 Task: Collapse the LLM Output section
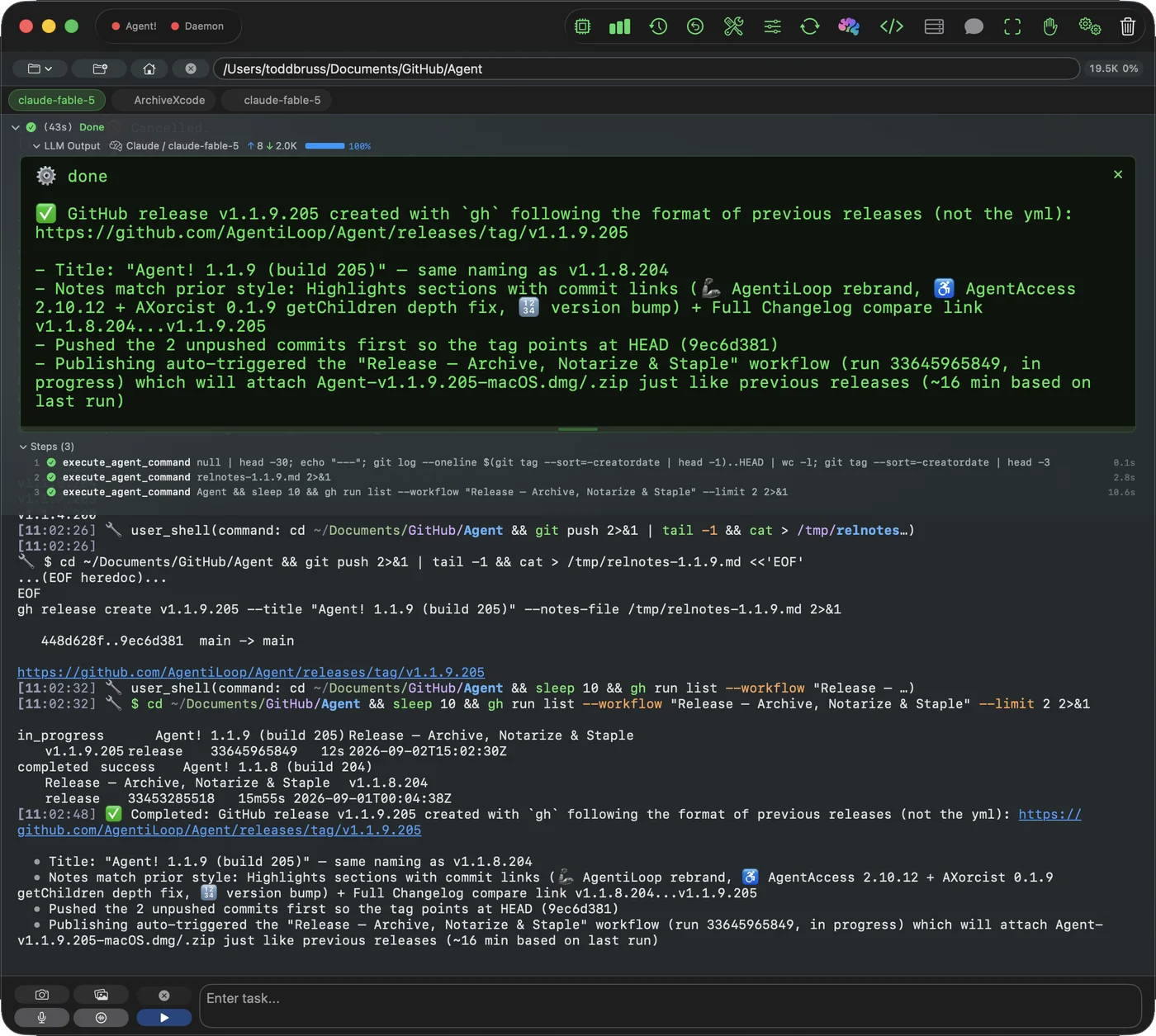[36, 146]
